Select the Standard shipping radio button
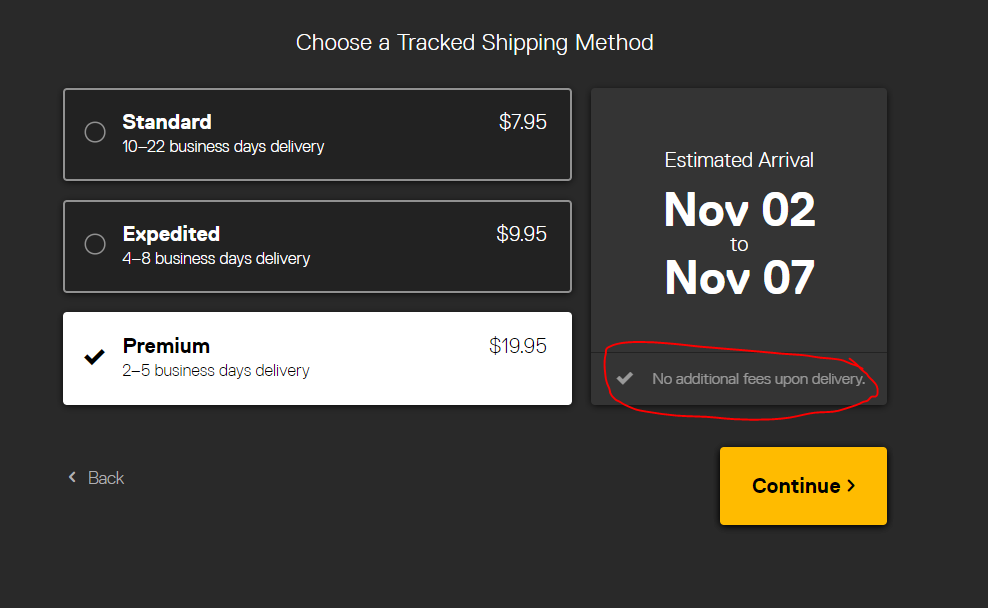Screen dimensions: 988x608 pyautogui.click(x=95, y=132)
